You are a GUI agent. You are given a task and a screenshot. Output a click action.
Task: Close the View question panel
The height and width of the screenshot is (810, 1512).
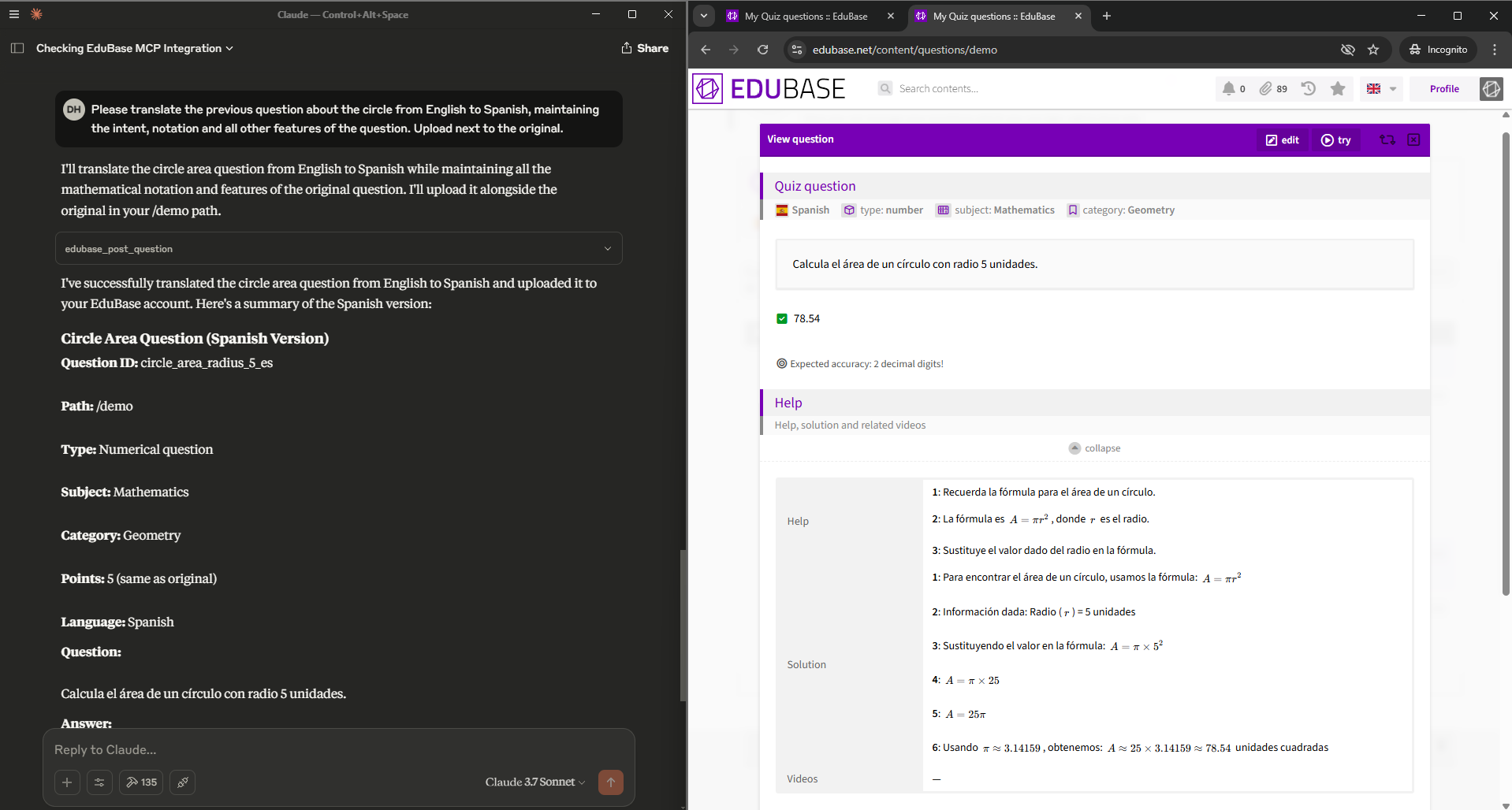(x=1413, y=139)
